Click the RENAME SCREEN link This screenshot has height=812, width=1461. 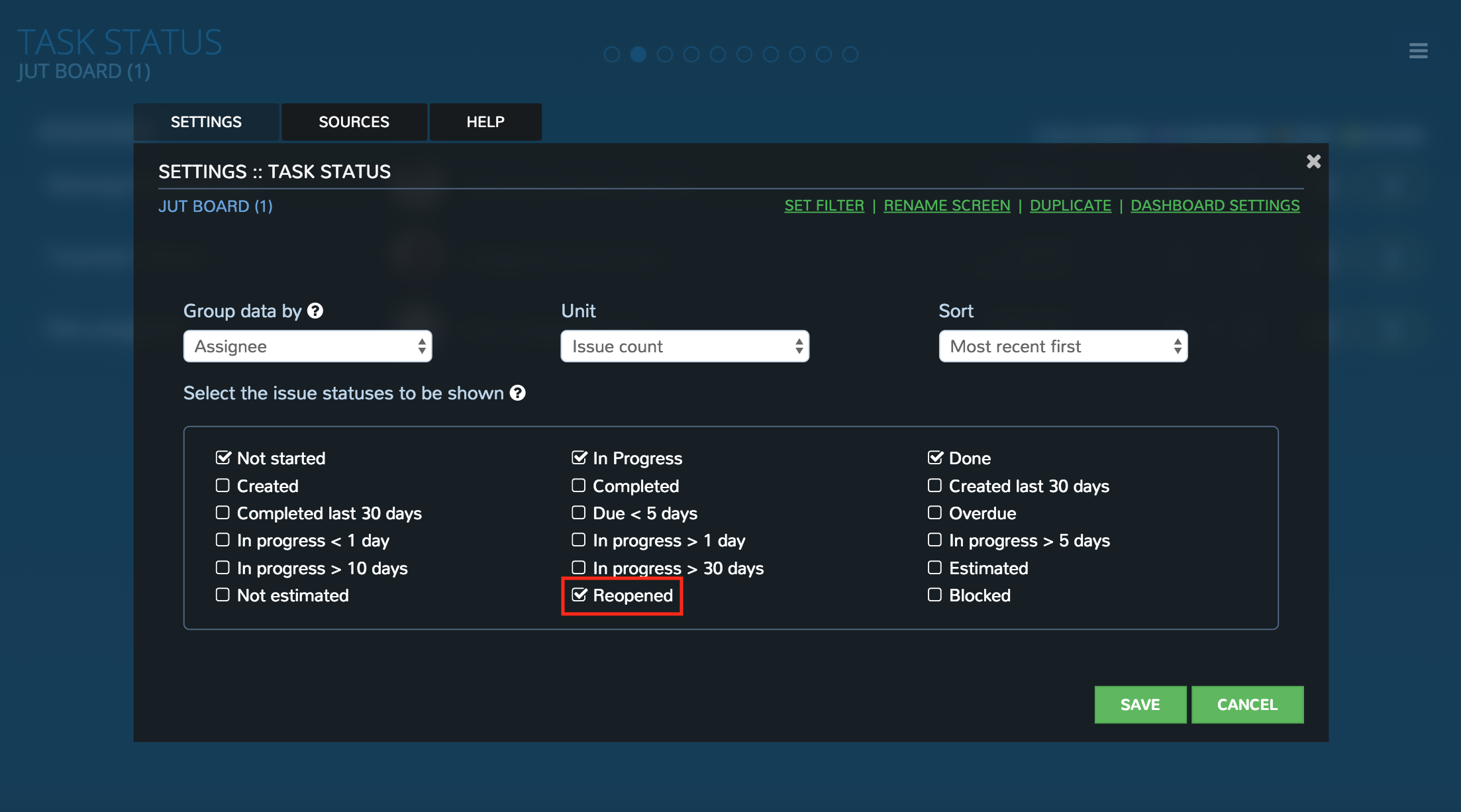947,206
